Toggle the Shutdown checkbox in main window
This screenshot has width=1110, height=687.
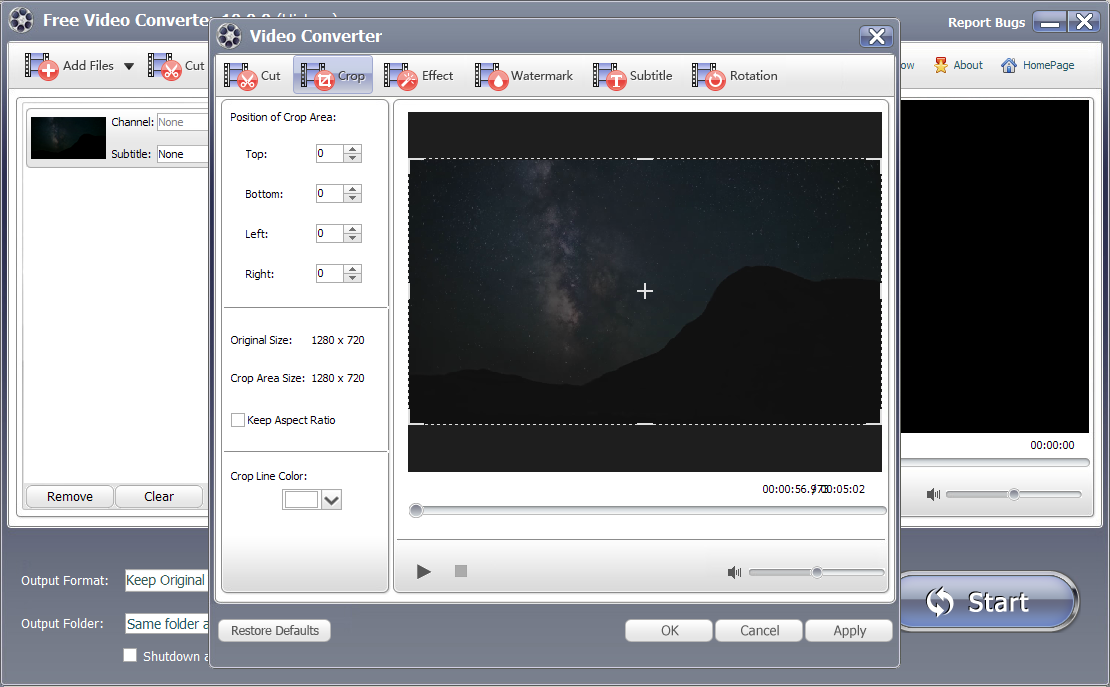click(x=130, y=655)
